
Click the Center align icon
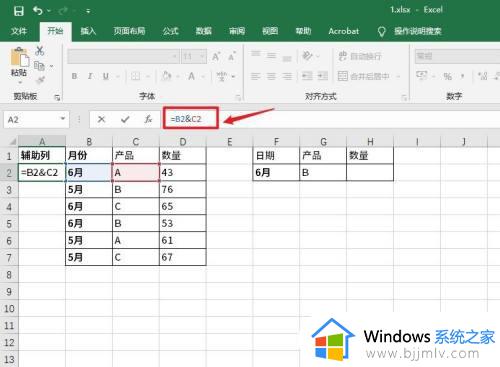(x=271, y=76)
